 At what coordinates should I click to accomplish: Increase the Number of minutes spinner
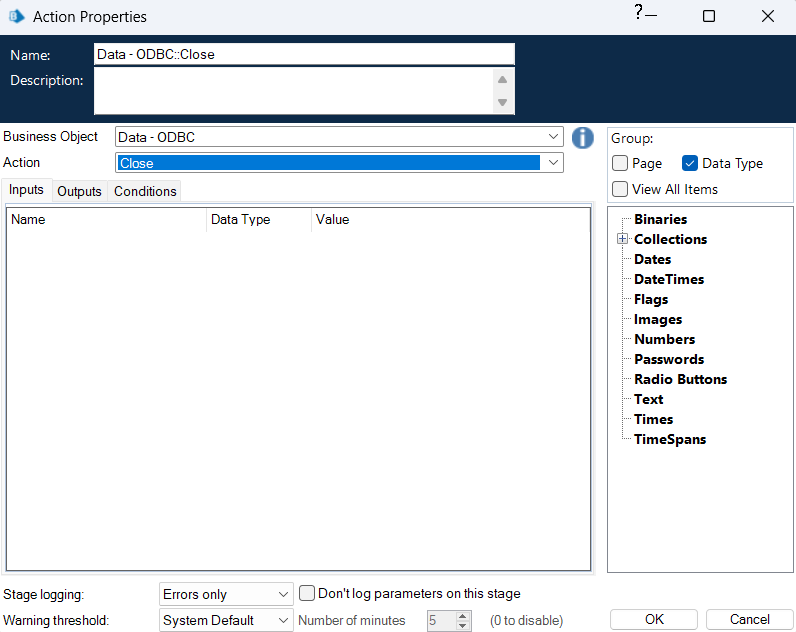463,616
